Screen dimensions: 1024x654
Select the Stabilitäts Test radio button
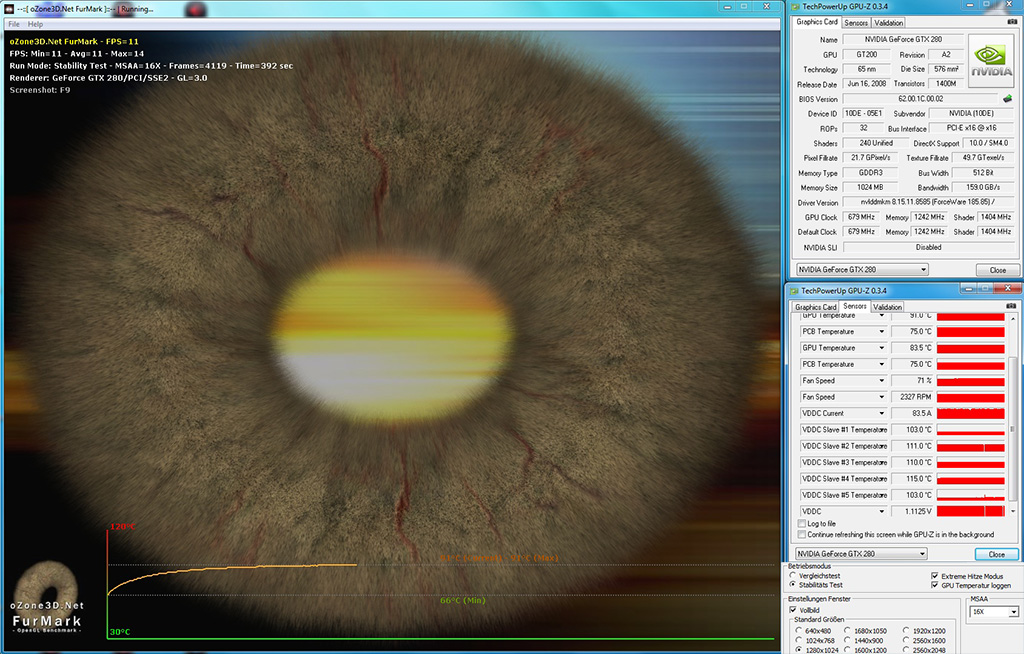(x=793, y=585)
